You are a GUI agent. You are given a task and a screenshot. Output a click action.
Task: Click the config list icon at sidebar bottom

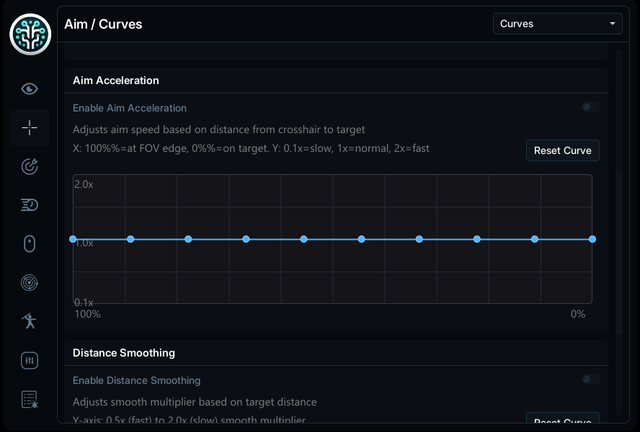click(29, 399)
